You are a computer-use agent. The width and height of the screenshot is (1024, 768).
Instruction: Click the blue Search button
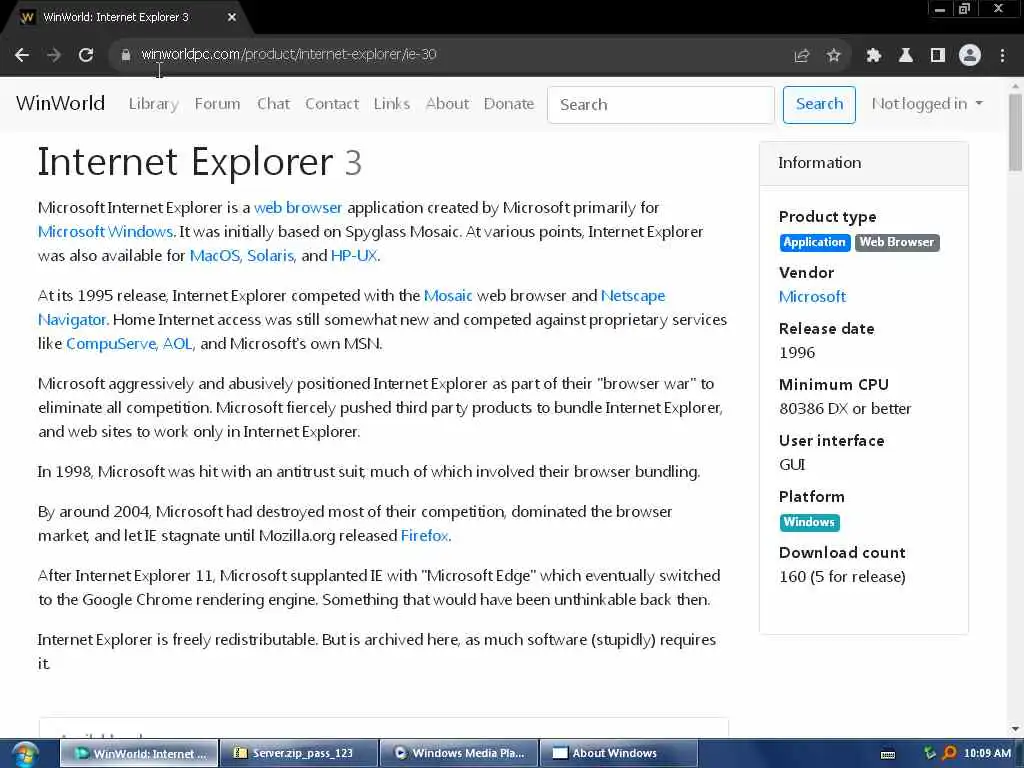click(x=819, y=104)
